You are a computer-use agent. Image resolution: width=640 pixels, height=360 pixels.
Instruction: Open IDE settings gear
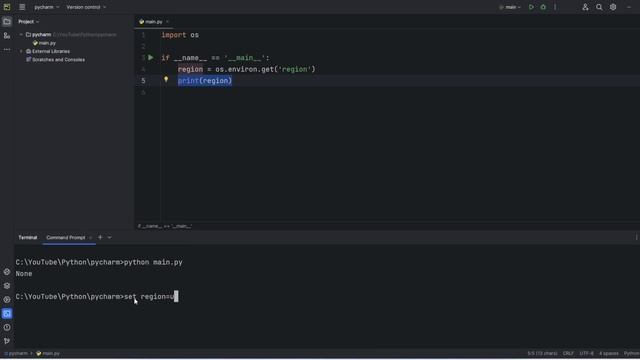[613, 7]
